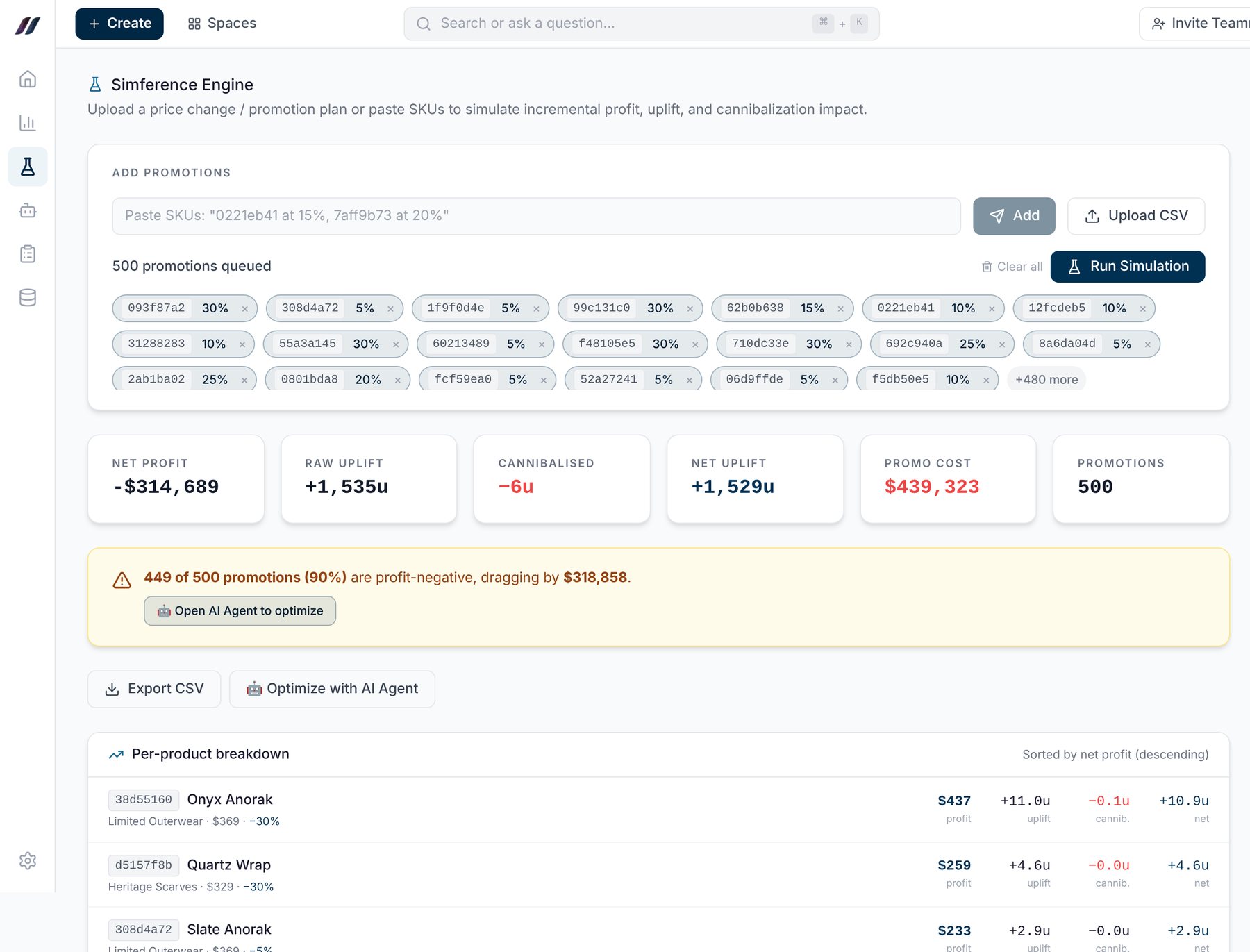This screenshot has width=1250, height=952.
Task: Click the Cannibalised −6u card
Action: click(562, 479)
